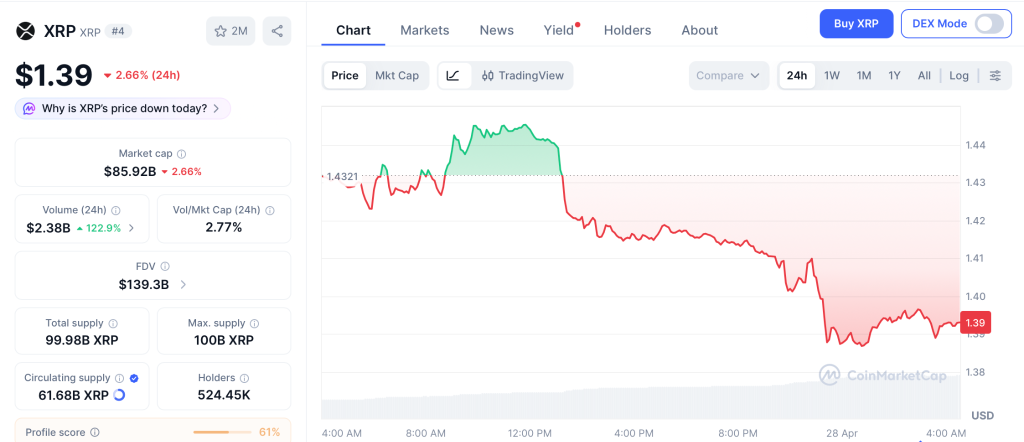Select the line chart icon
Viewport: 1024px width, 442px height.
click(453, 76)
